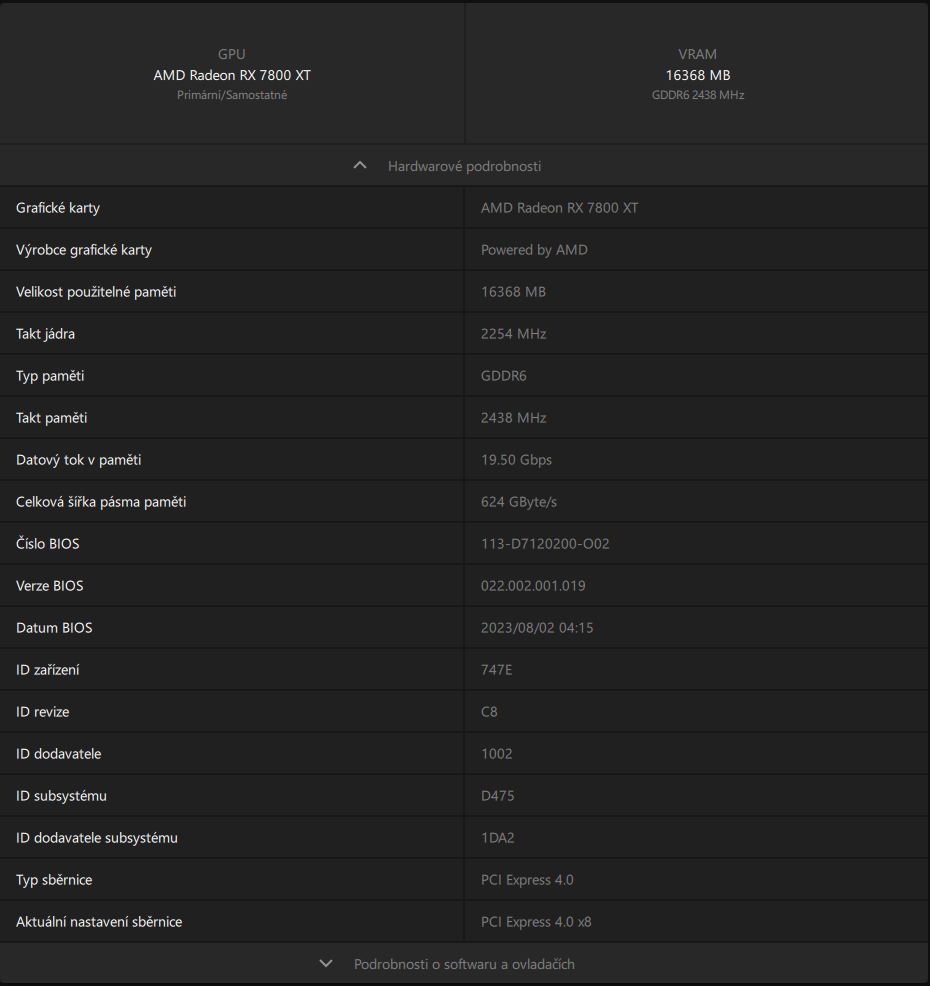Click the Hardwarové podrobnosti header label

pyautogui.click(x=464, y=166)
